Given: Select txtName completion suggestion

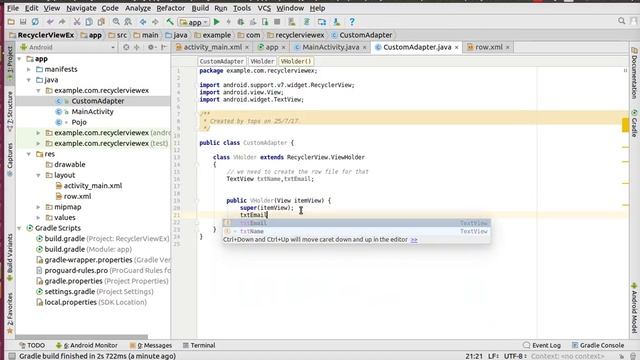Looking at the screenshot, I should pyautogui.click(x=356, y=231).
